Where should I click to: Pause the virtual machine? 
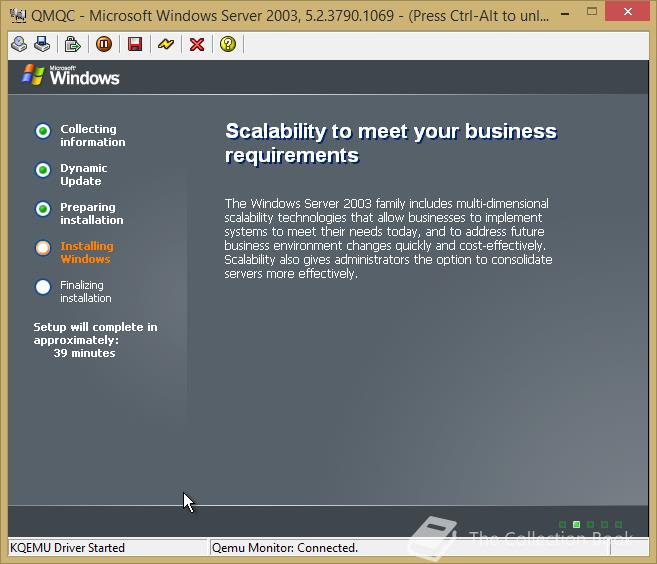[104, 44]
